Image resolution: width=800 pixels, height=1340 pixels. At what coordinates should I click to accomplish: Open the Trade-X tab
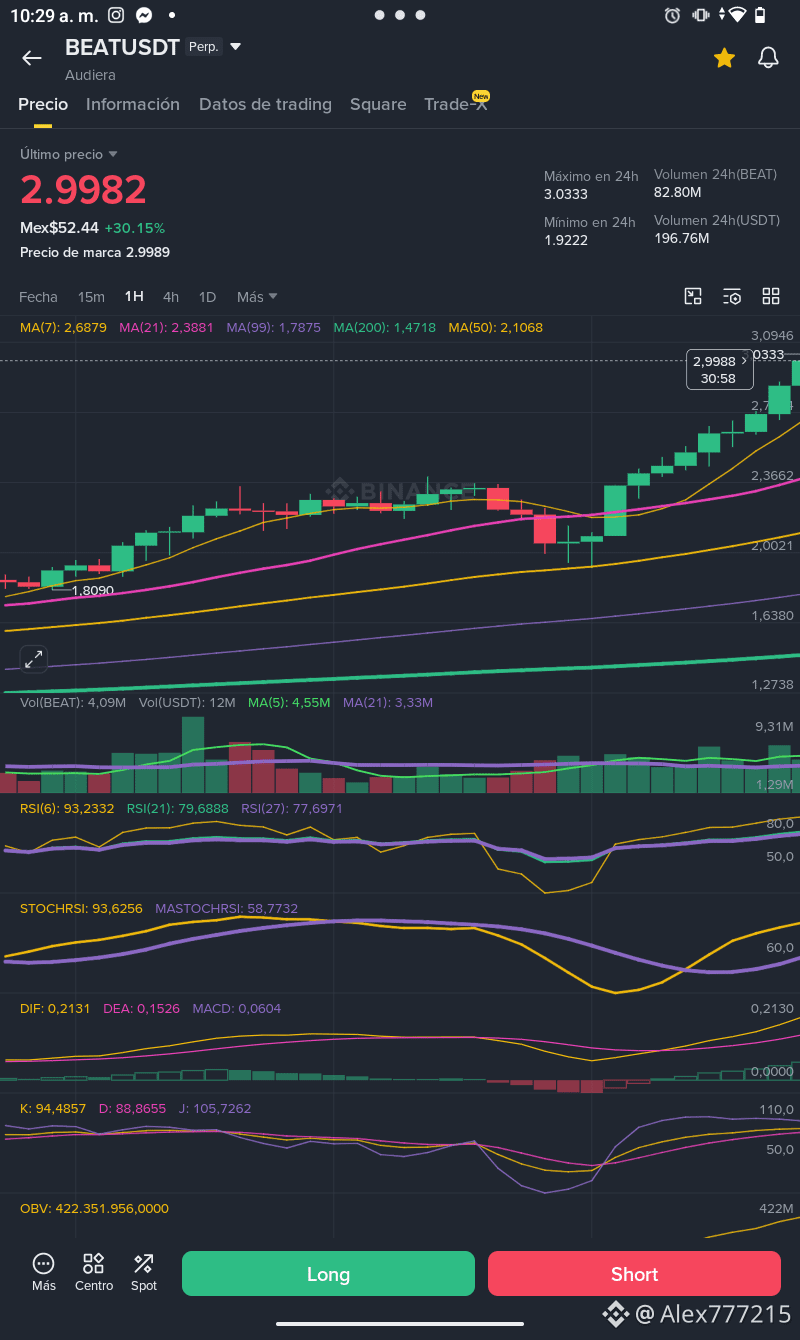click(456, 104)
